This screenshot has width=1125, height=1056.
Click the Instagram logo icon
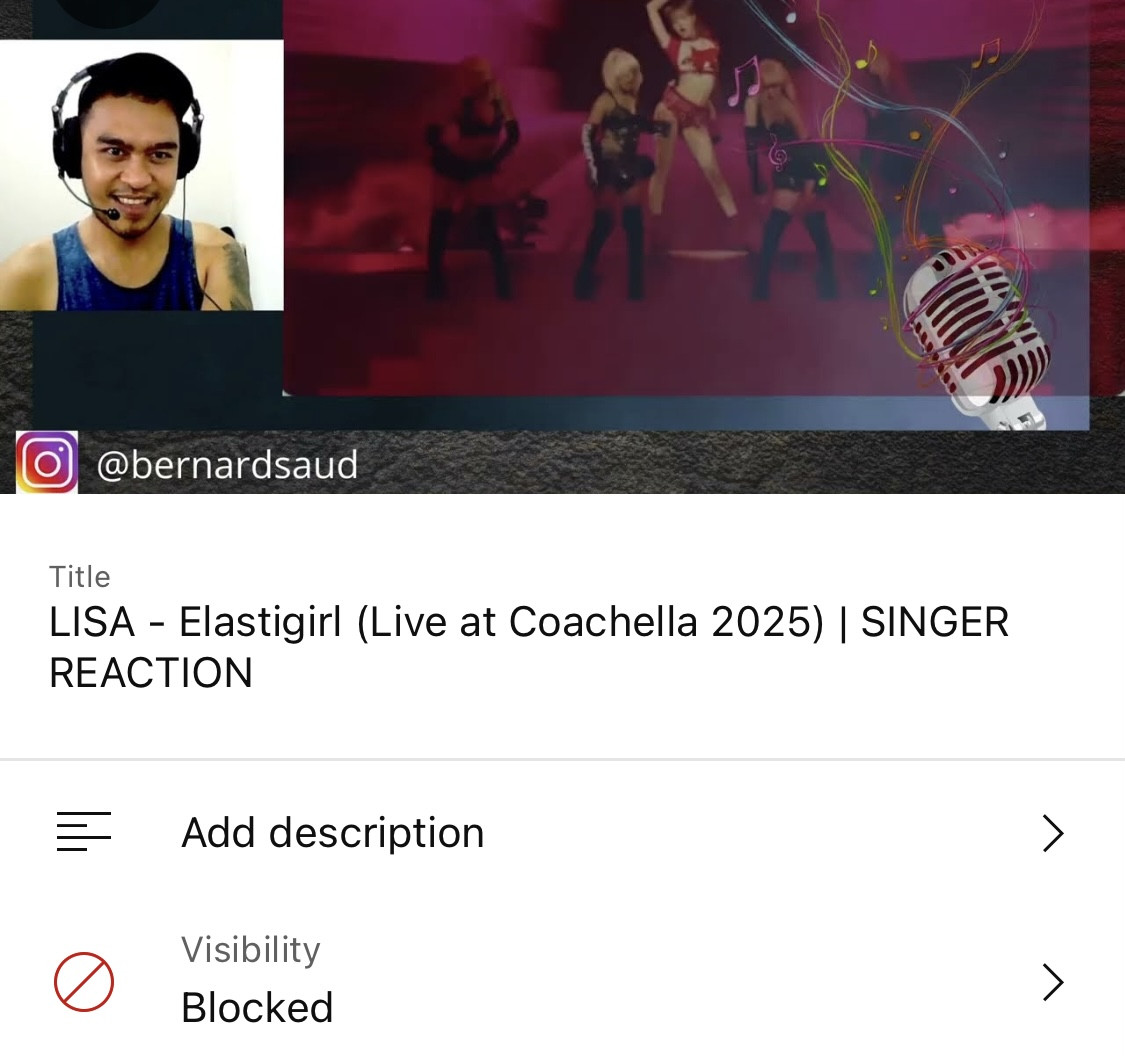(47, 463)
